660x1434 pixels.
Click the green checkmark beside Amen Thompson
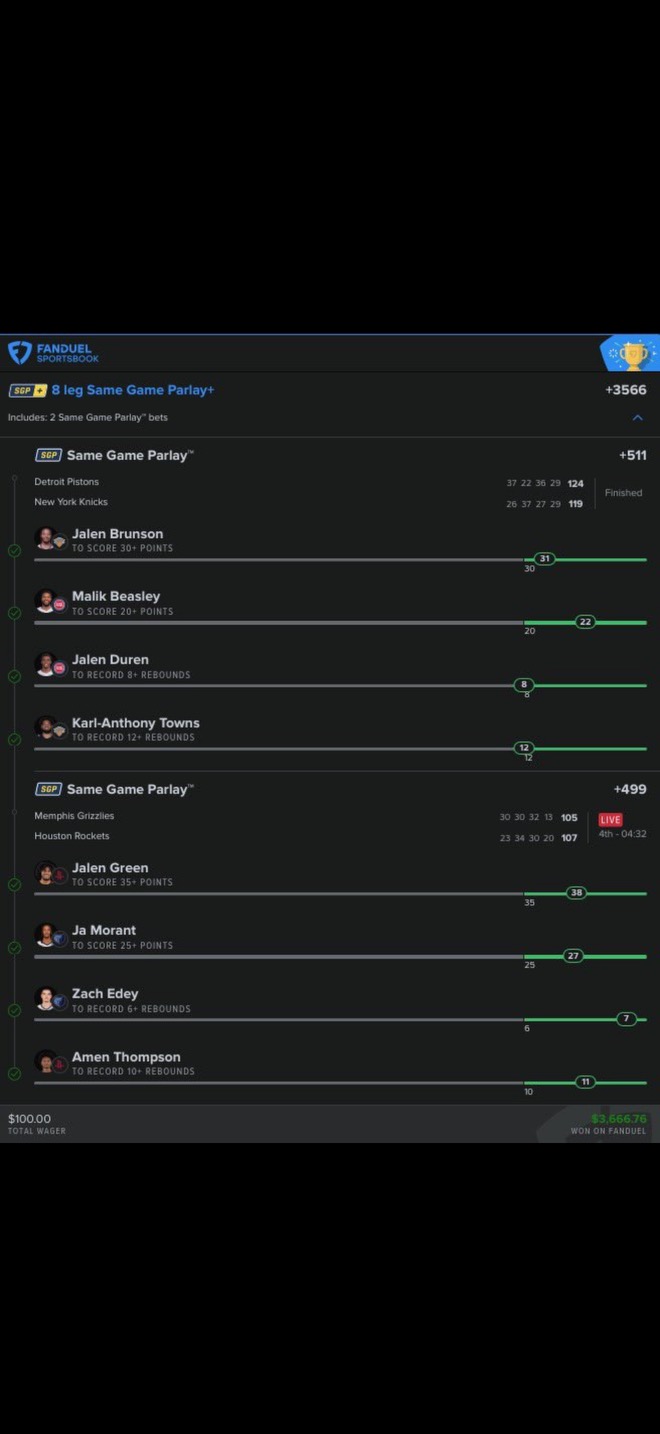(14, 1073)
